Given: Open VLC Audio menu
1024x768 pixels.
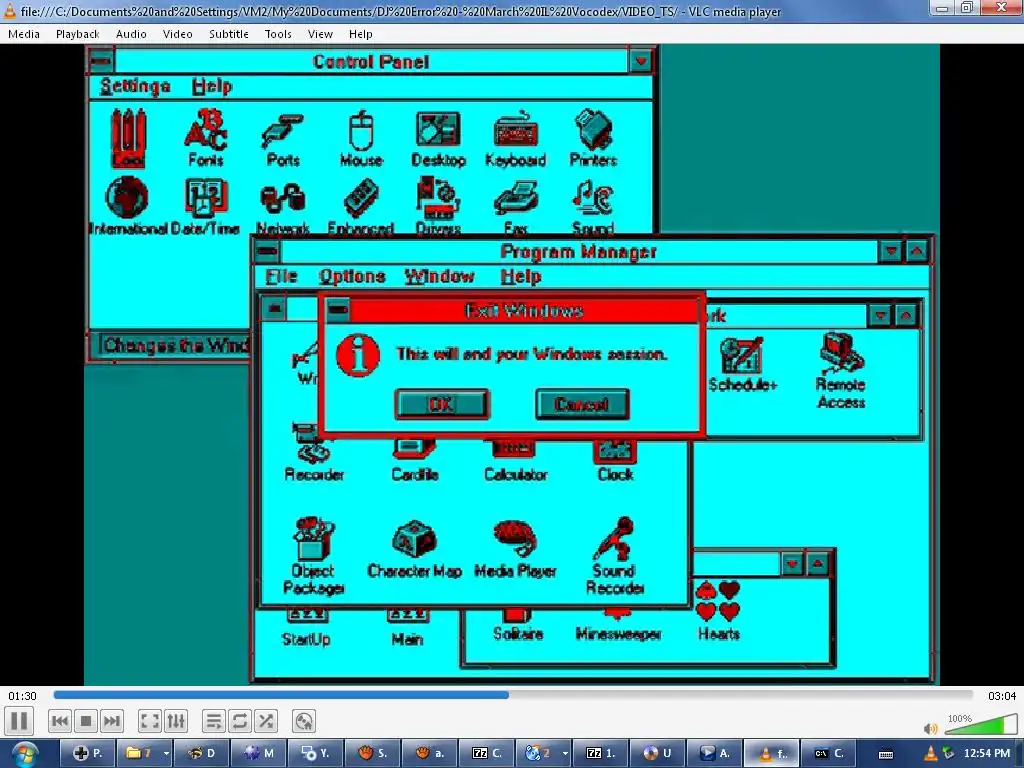Looking at the screenshot, I should tap(131, 34).
